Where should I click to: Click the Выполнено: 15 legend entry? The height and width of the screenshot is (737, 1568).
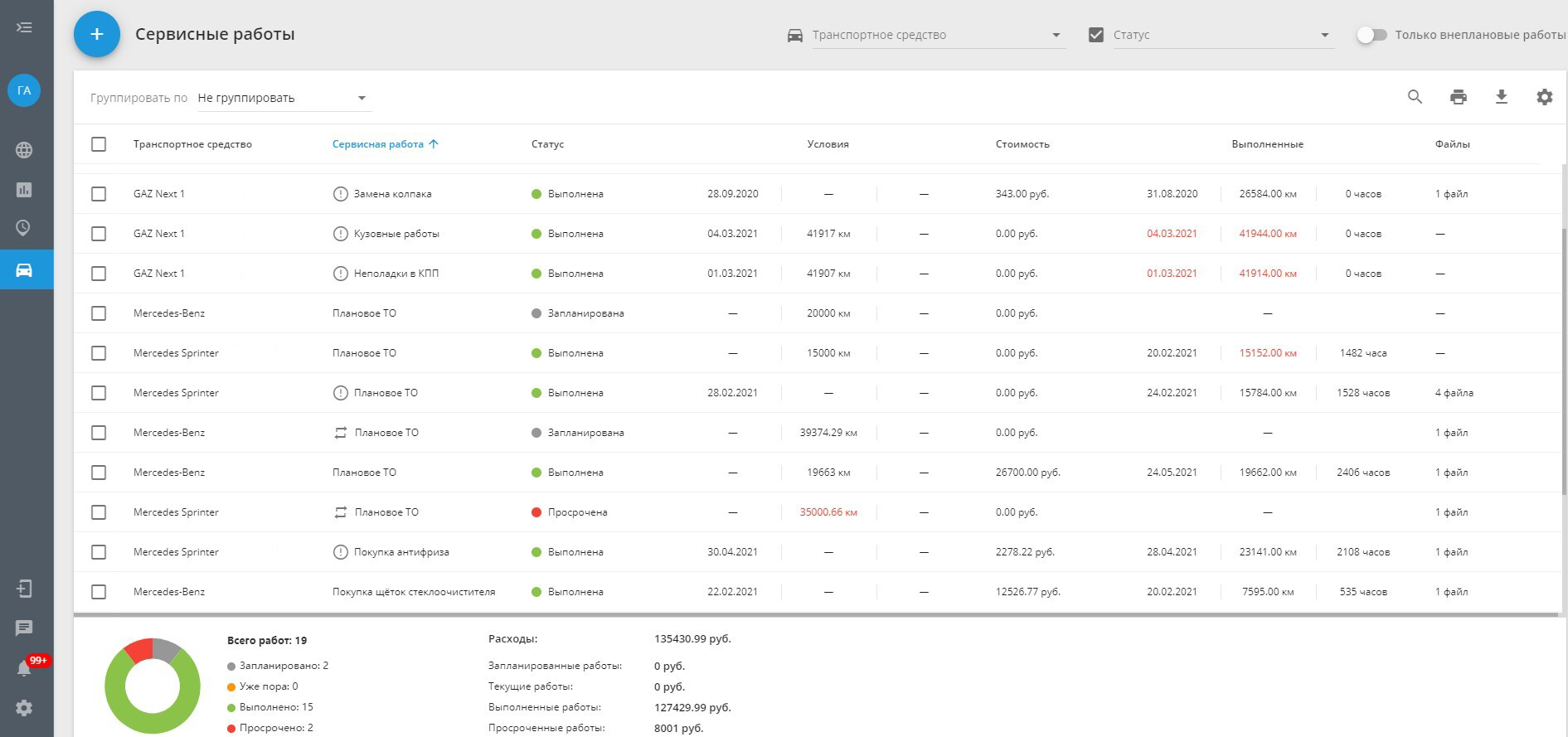pos(270,707)
